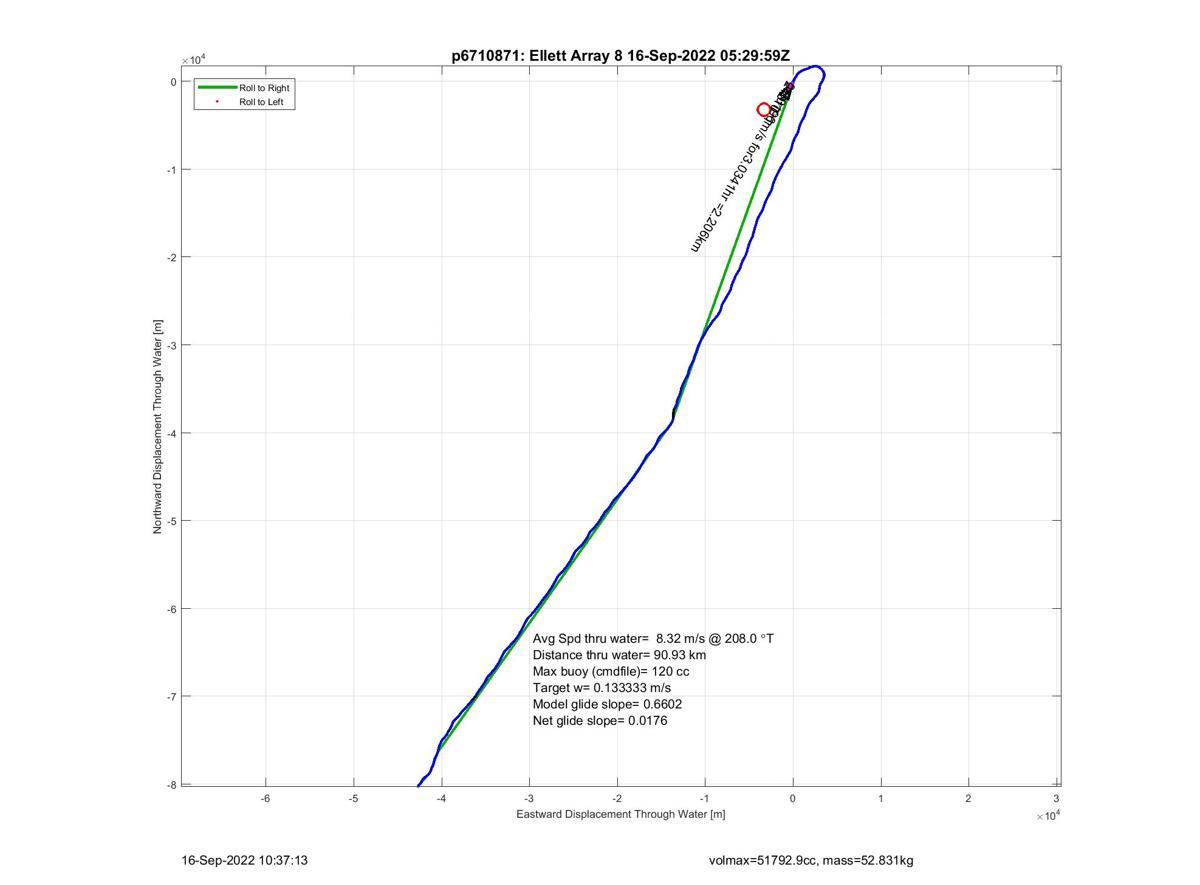Click the x-axis tick label '2'
The width and height of the screenshot is (1200, 885).
(x=969, y=798)
